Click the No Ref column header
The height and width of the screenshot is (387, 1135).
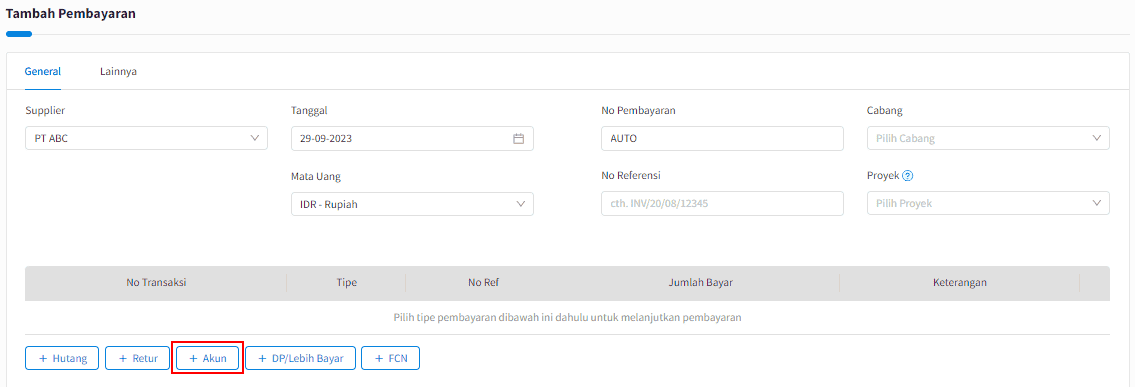pos(484,283)
